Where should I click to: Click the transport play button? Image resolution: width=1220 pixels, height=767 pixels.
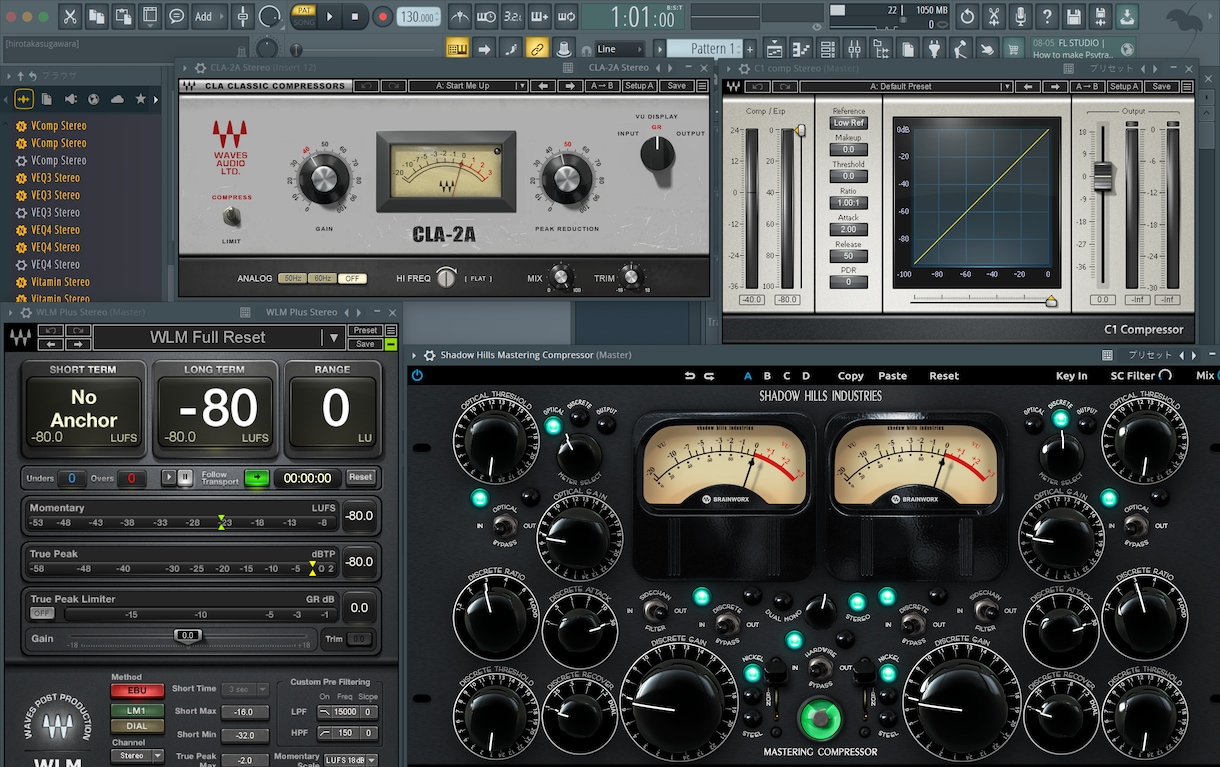[330, 16]
